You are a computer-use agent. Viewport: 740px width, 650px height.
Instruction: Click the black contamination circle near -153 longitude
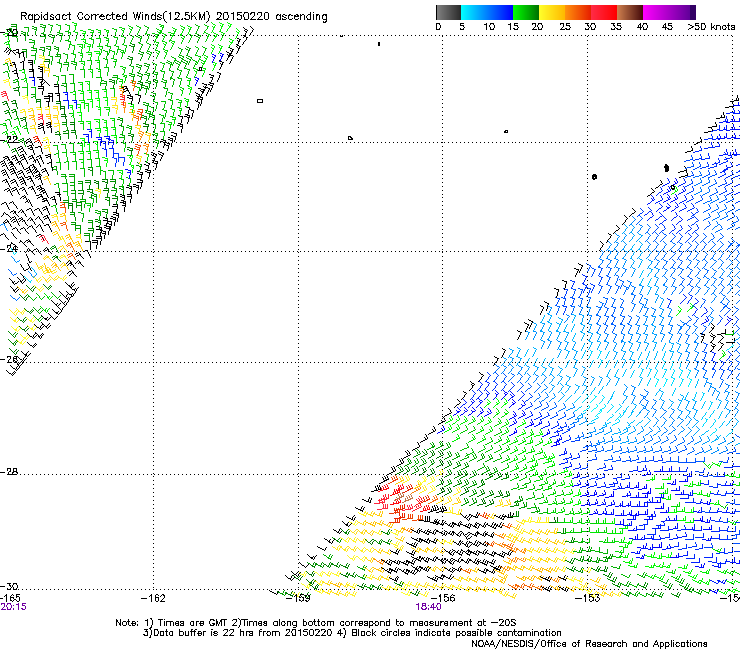594,177
